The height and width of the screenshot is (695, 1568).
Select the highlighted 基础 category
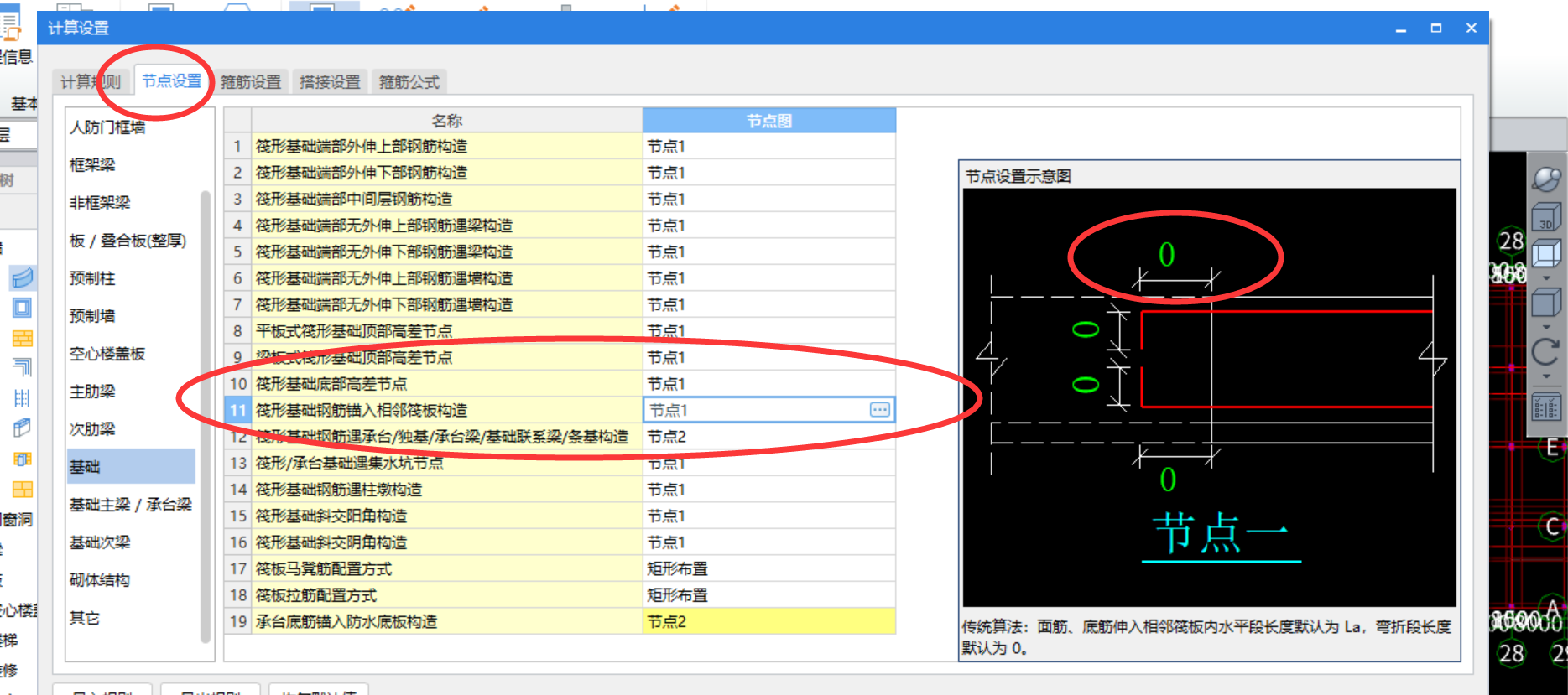[x=131, y=466]
